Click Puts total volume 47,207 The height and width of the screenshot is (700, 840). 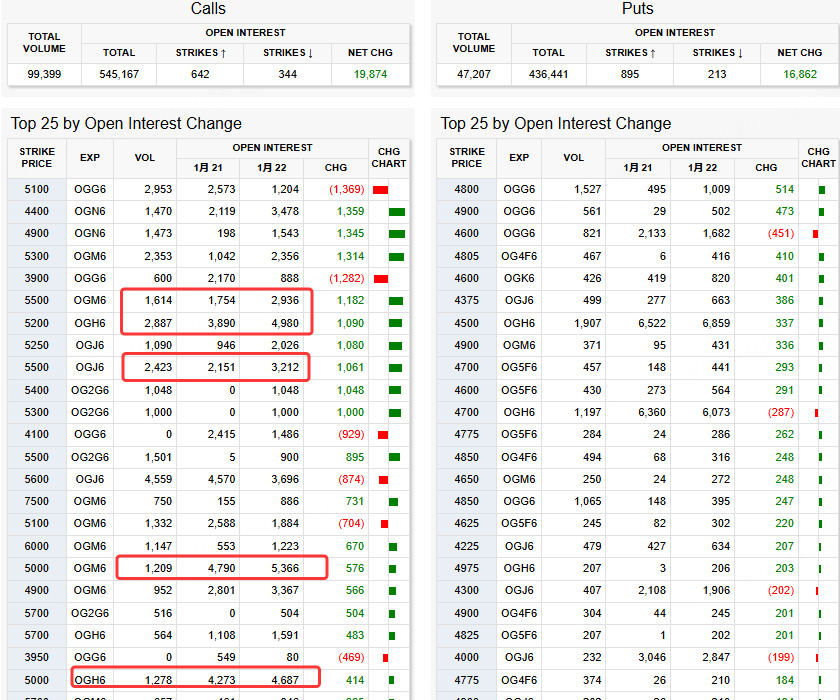474,74
